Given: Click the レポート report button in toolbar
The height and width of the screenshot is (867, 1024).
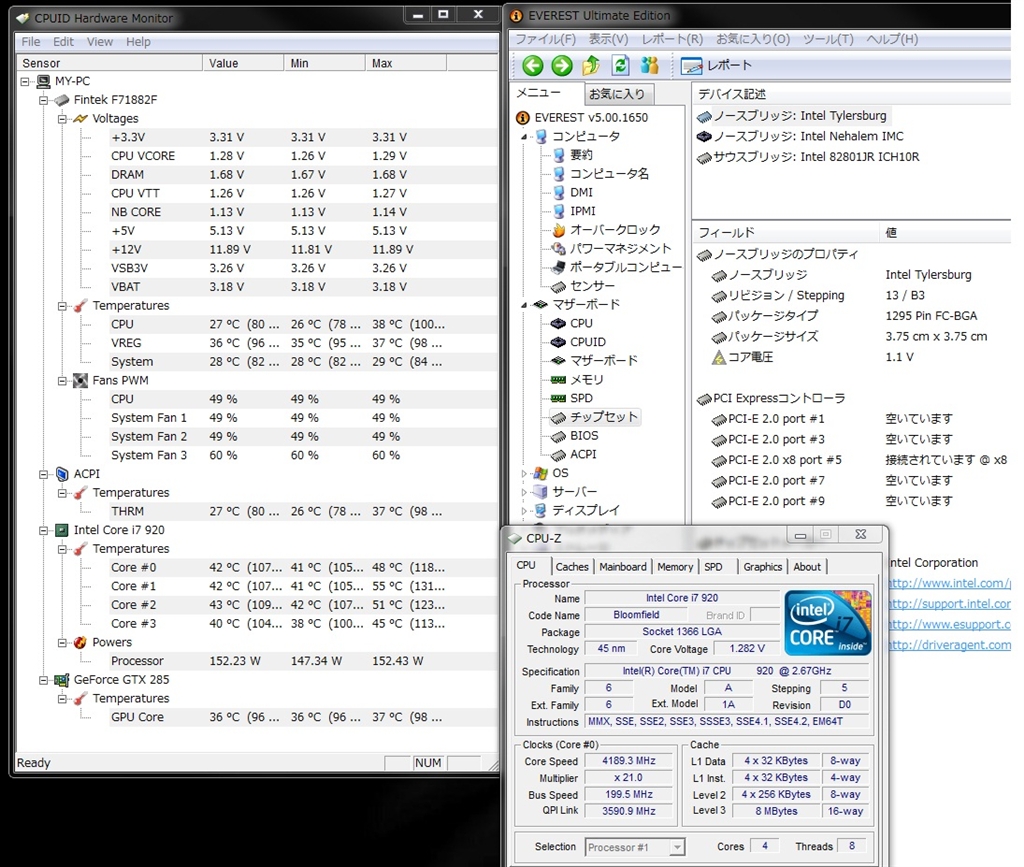Looking at the screenshot, I should point(717,66).
